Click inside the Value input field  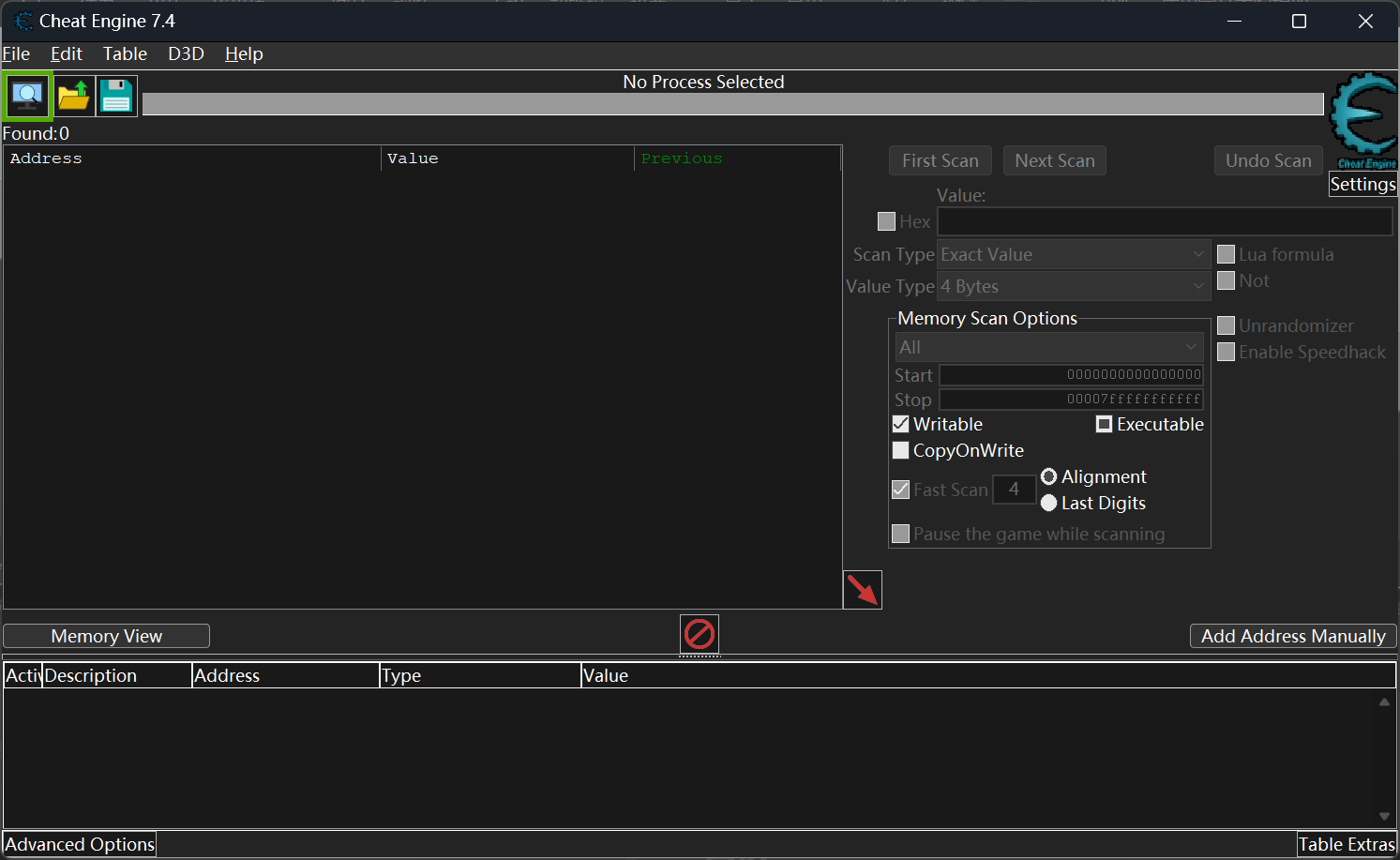point(1163,220)
